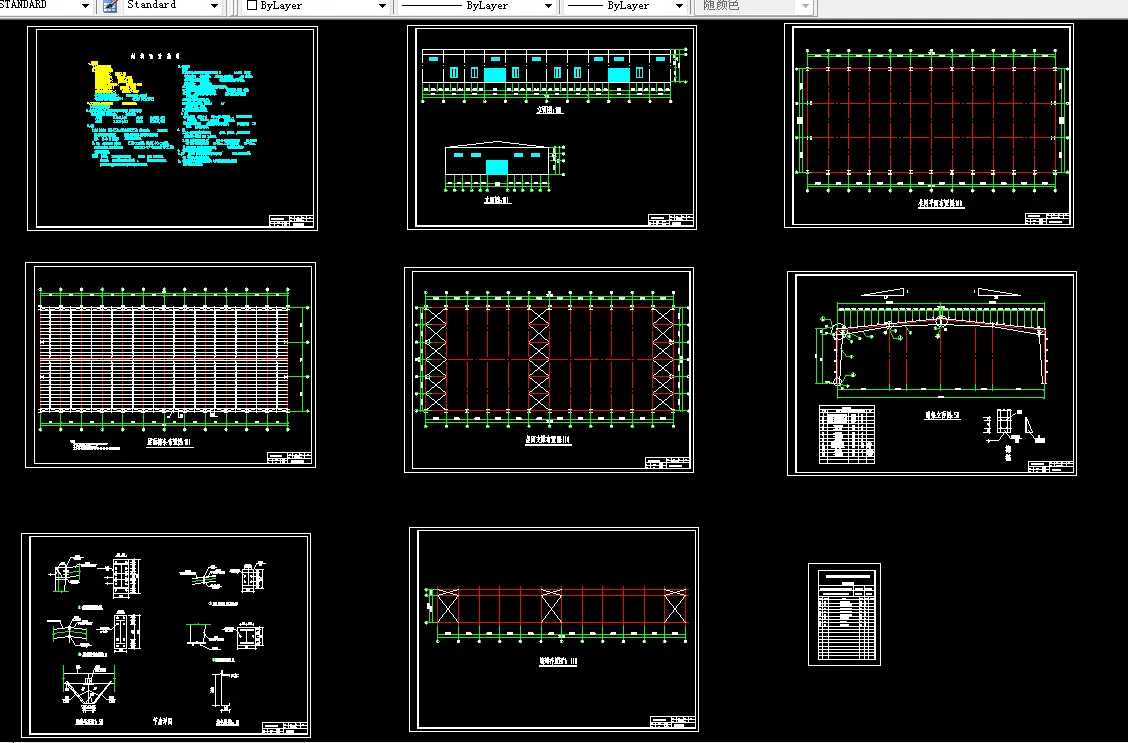Click the V-shaped node detail drawing
Image resolution: width=1128 pixels, height=743 pixels.
(x=88, y=688)
